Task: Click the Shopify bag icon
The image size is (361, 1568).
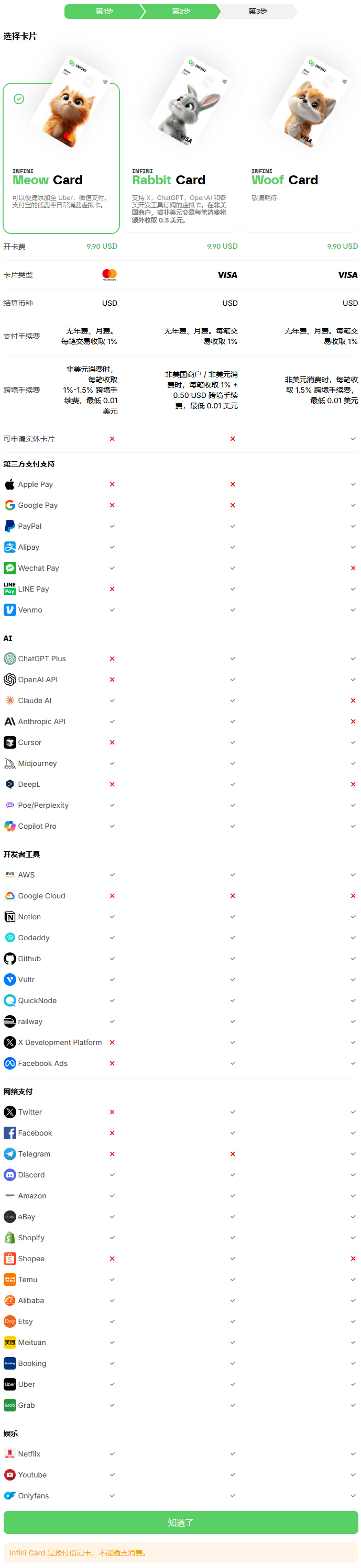Action: click(10, 1238)
